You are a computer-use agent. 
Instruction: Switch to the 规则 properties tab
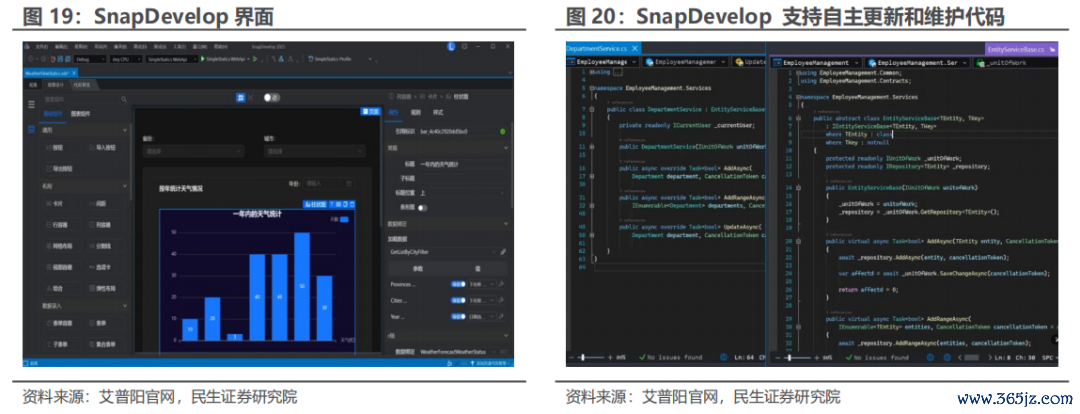415,112
